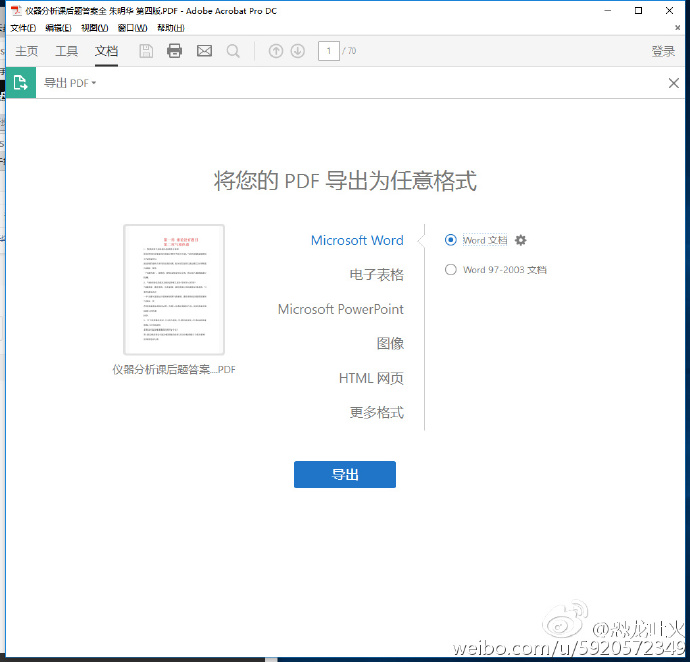Switch to the 工具 tab
Image resolution: width=690 pixels, height=662 pixels.
coord(66,51)
